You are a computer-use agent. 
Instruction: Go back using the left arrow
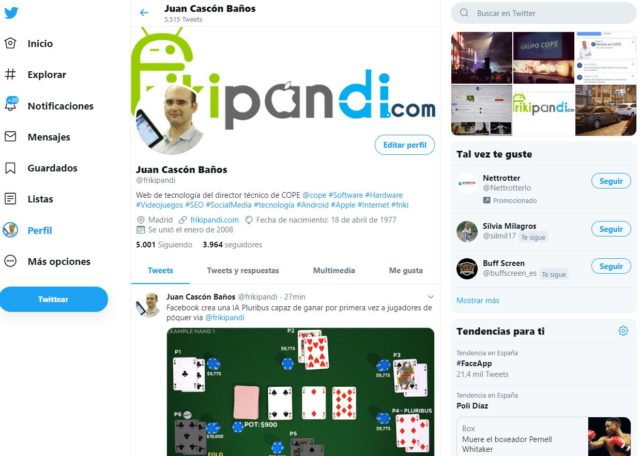144,13
